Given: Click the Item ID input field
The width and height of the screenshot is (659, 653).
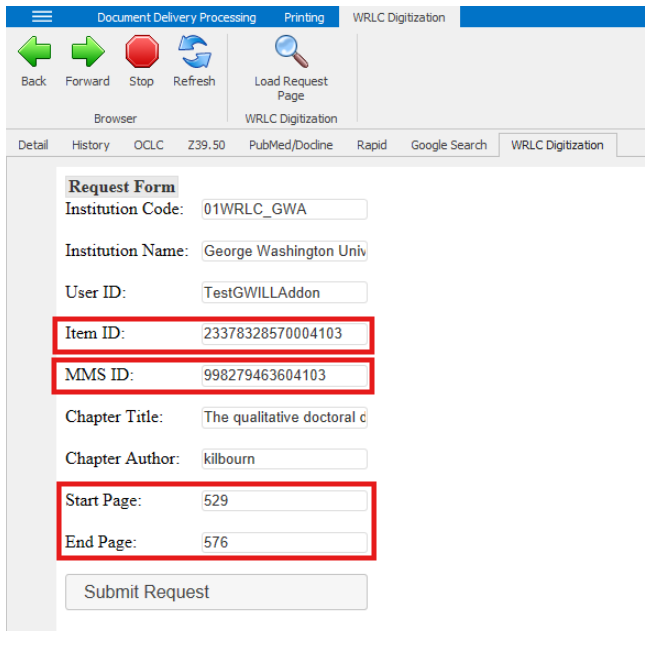Looking at the screenshot, I should pos(284,334).
